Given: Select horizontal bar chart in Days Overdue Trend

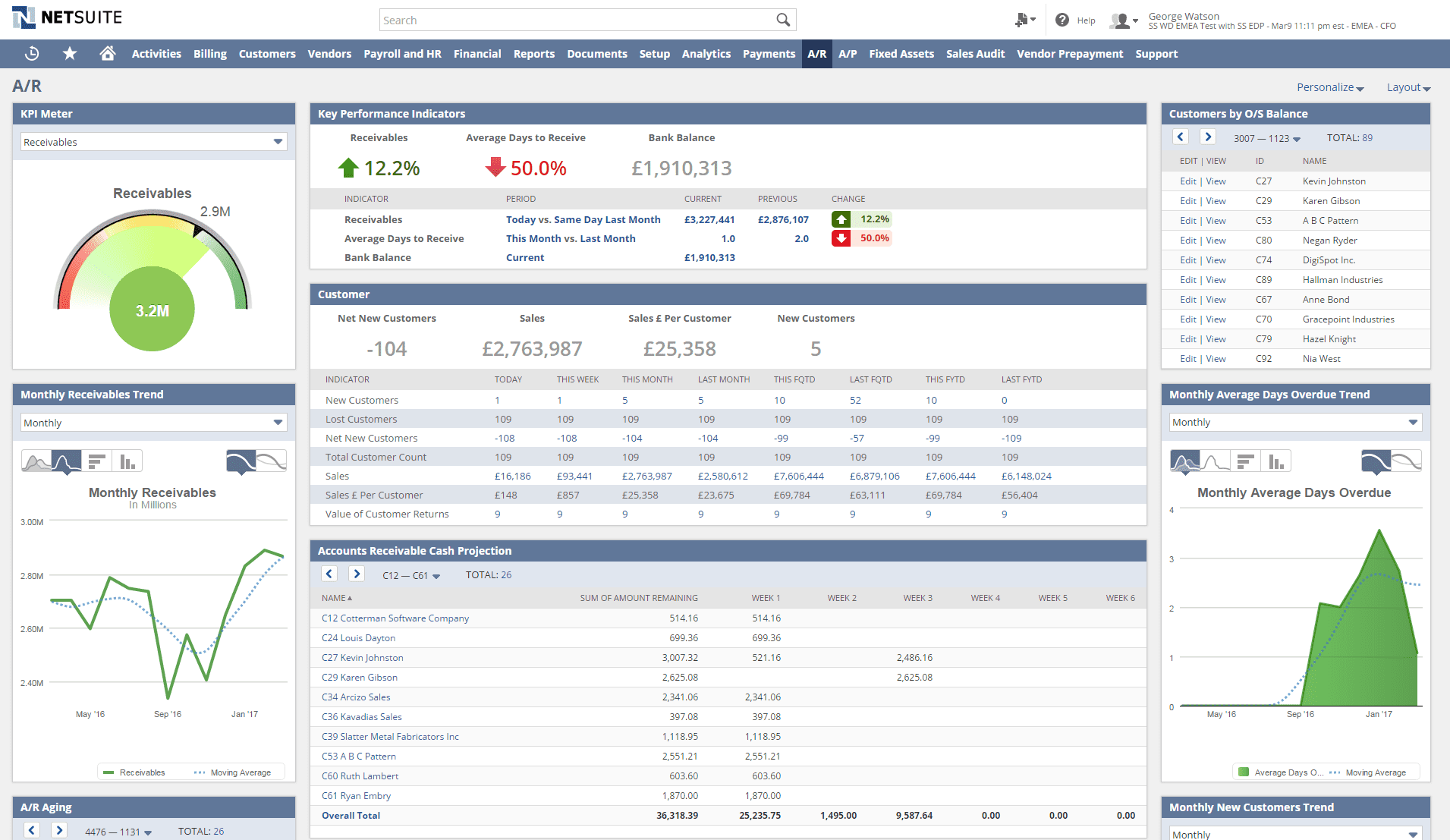Looking at the screenshot, I should coord(1246,461).
